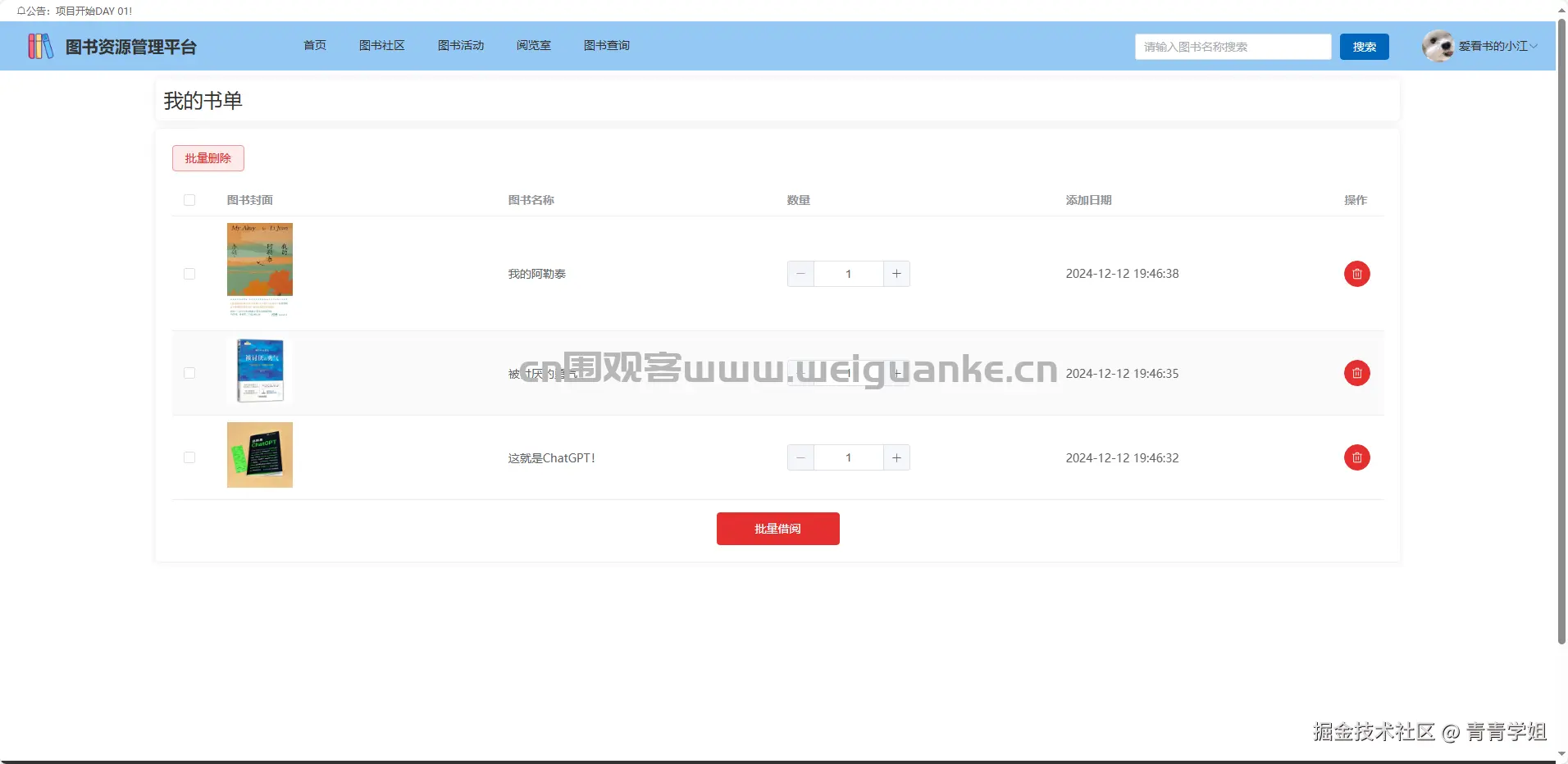Click the 批量借阅 button
Screen dimensions: 1568x764
click(x=777, y=528)
